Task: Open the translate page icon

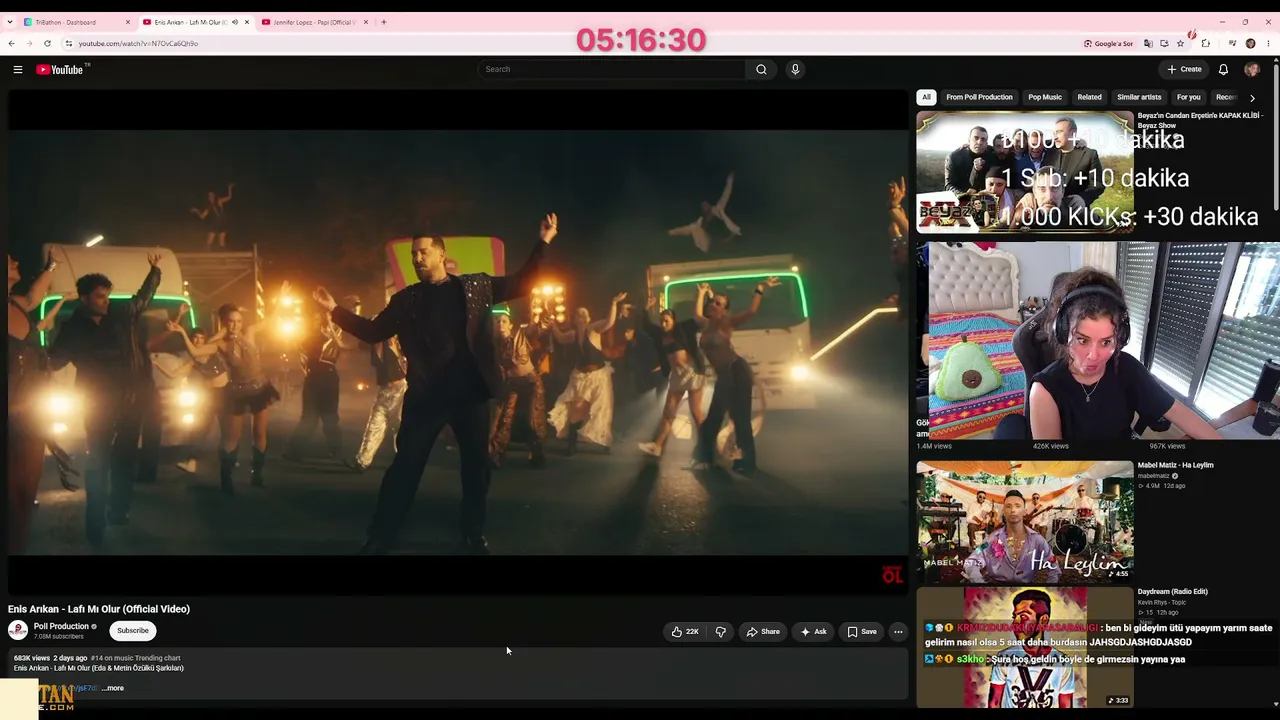Action: click(1148, 43)
